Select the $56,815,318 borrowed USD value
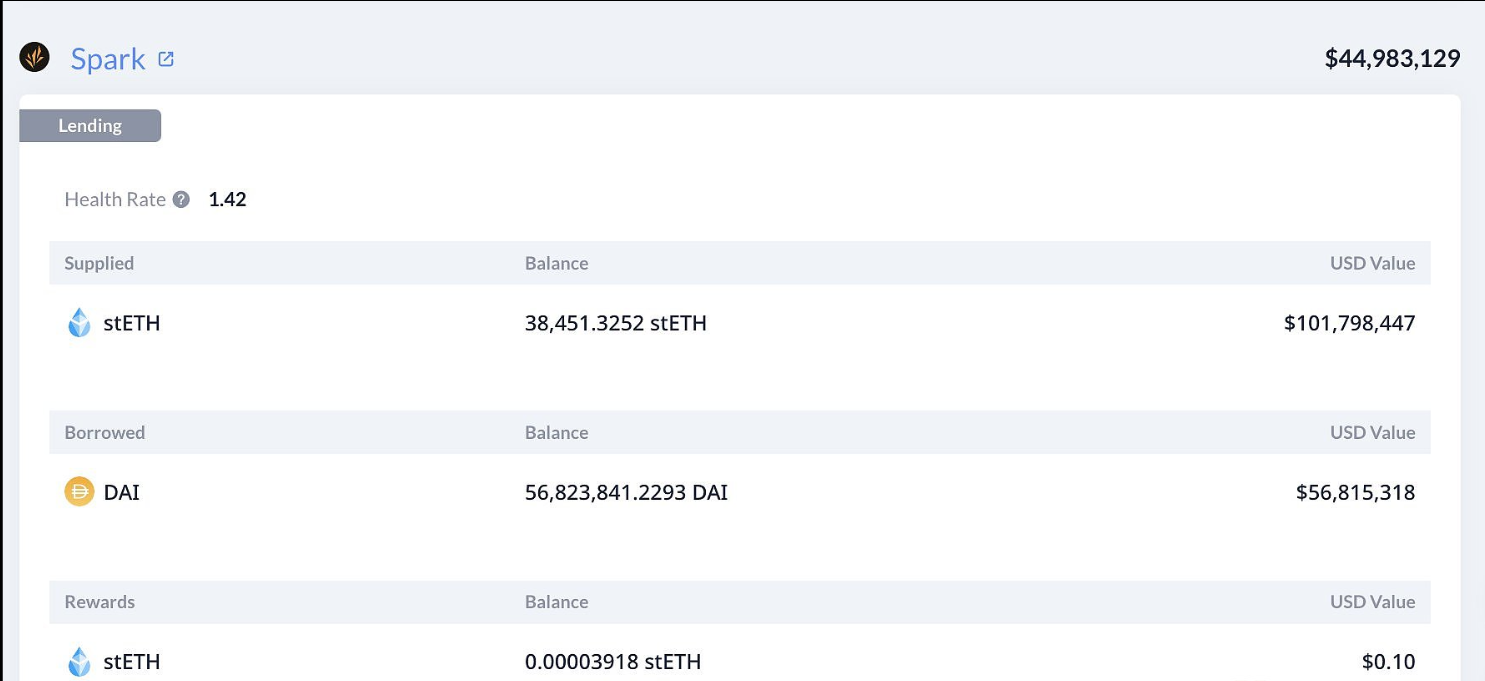This screenshot has height=681, width=1485. pos(1355,492)
